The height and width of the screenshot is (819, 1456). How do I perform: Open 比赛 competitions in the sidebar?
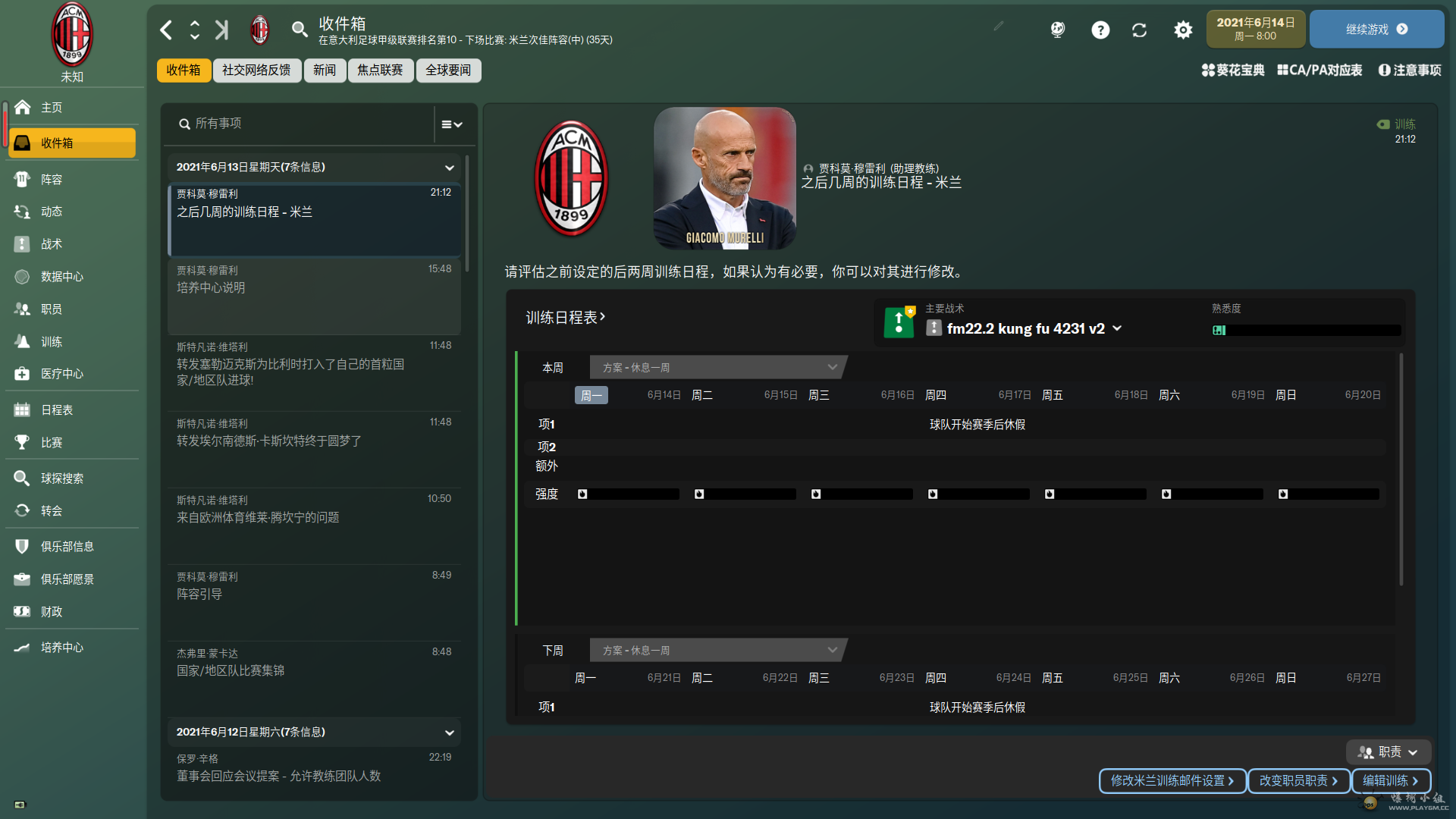[x=72, y=443]
